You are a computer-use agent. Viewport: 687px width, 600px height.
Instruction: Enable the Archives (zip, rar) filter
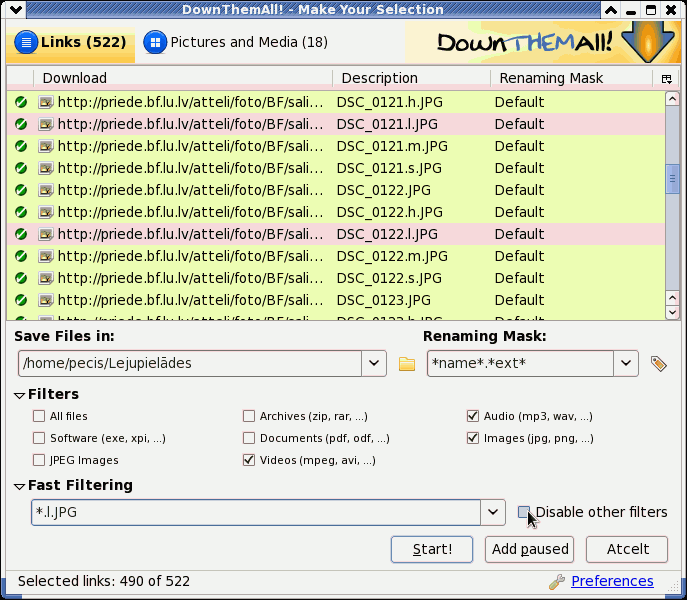pos(249,416)
